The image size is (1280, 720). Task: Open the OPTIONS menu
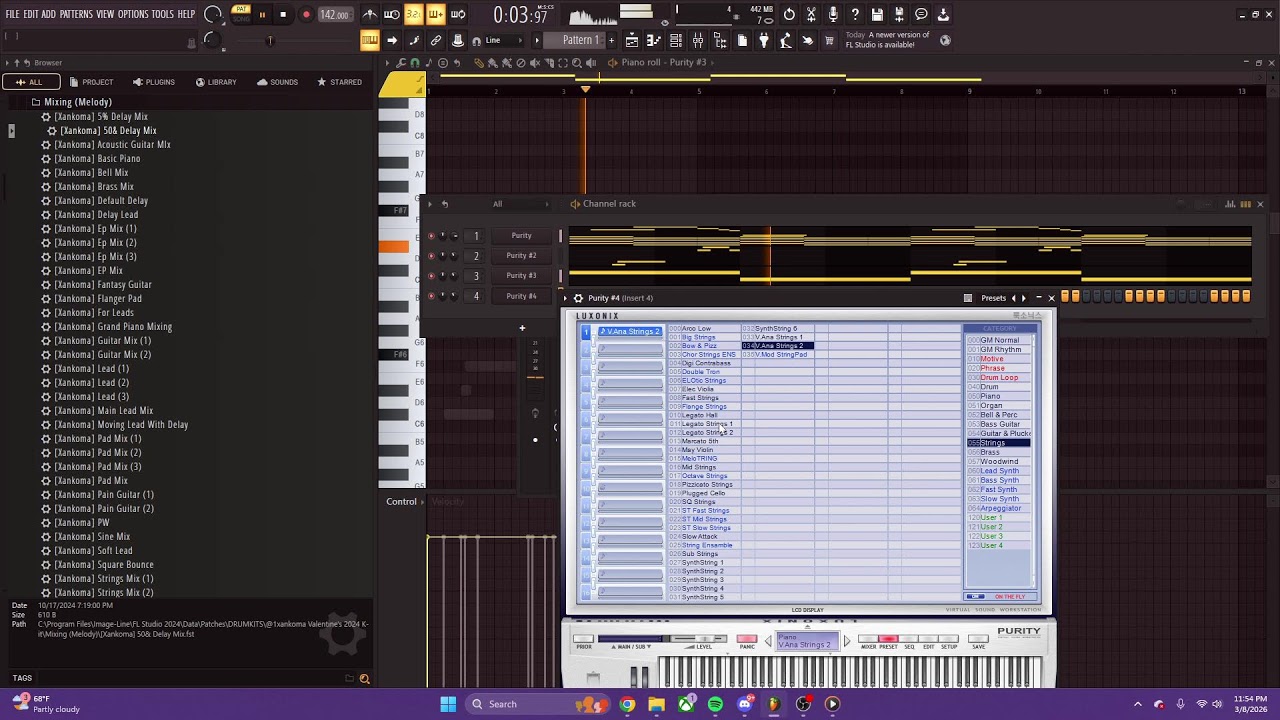(133, 14)
